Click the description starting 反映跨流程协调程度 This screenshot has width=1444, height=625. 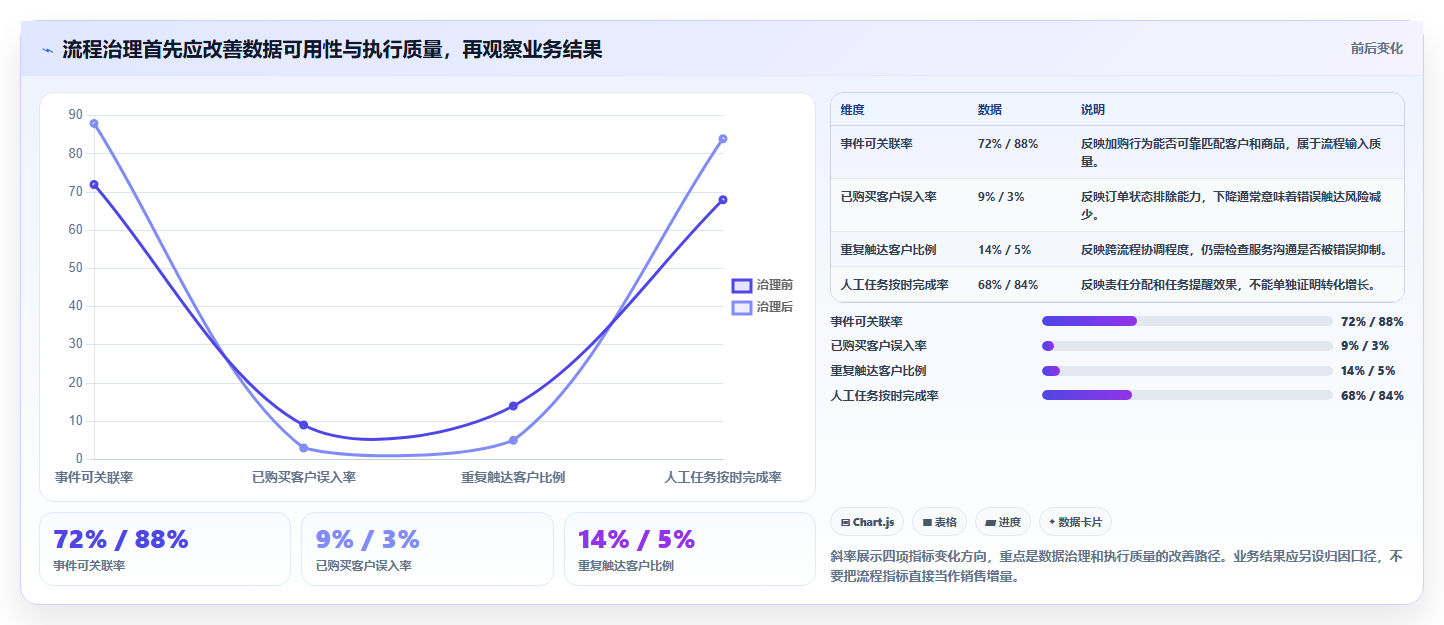pyautogui.click(x=1235, y=250)
